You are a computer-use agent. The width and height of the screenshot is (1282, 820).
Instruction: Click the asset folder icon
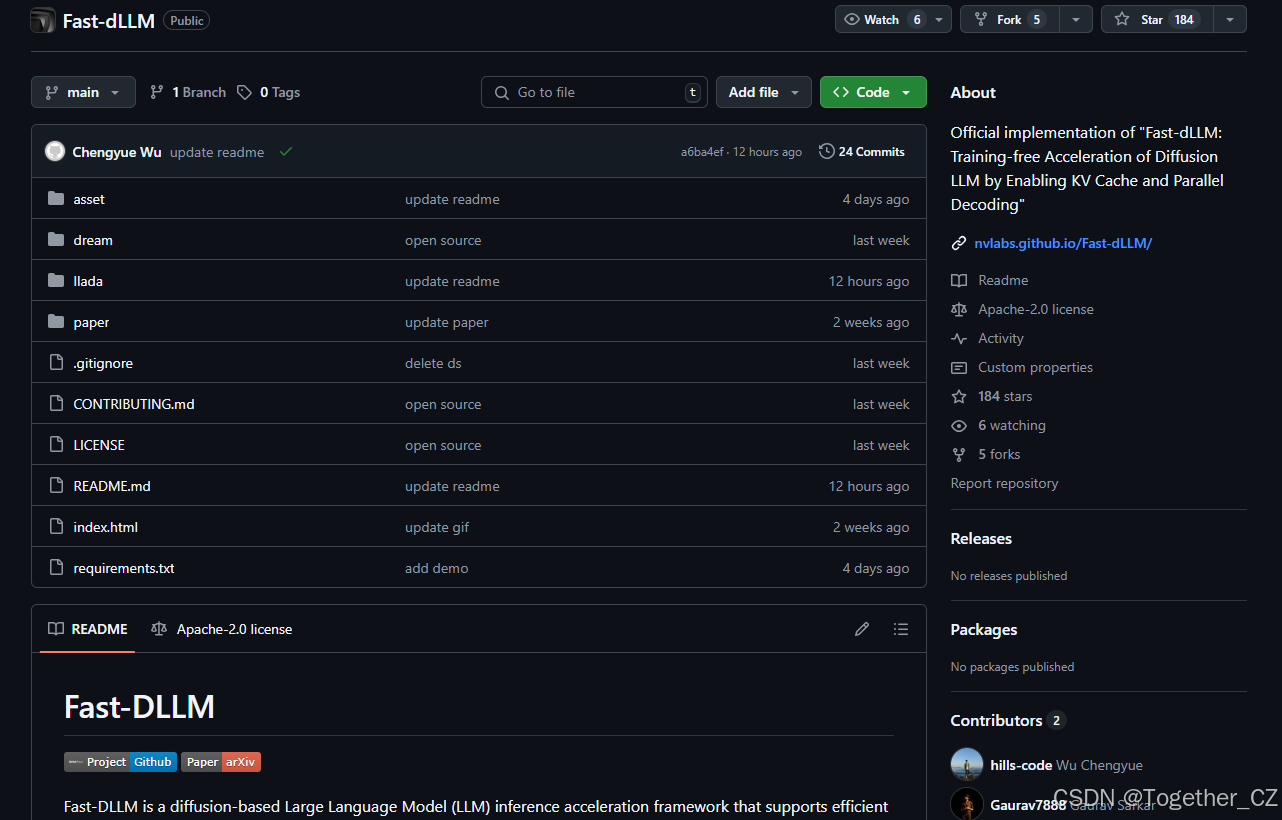tap(56, 199)
